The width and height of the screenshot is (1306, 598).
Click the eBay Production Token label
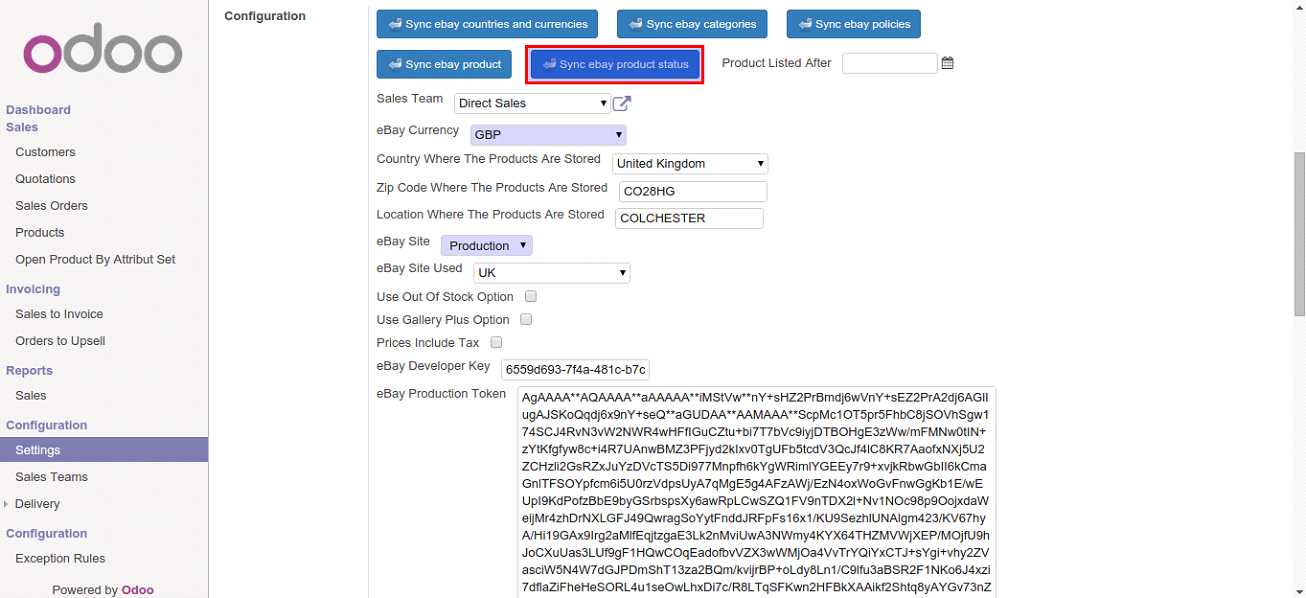click(441, 394)
